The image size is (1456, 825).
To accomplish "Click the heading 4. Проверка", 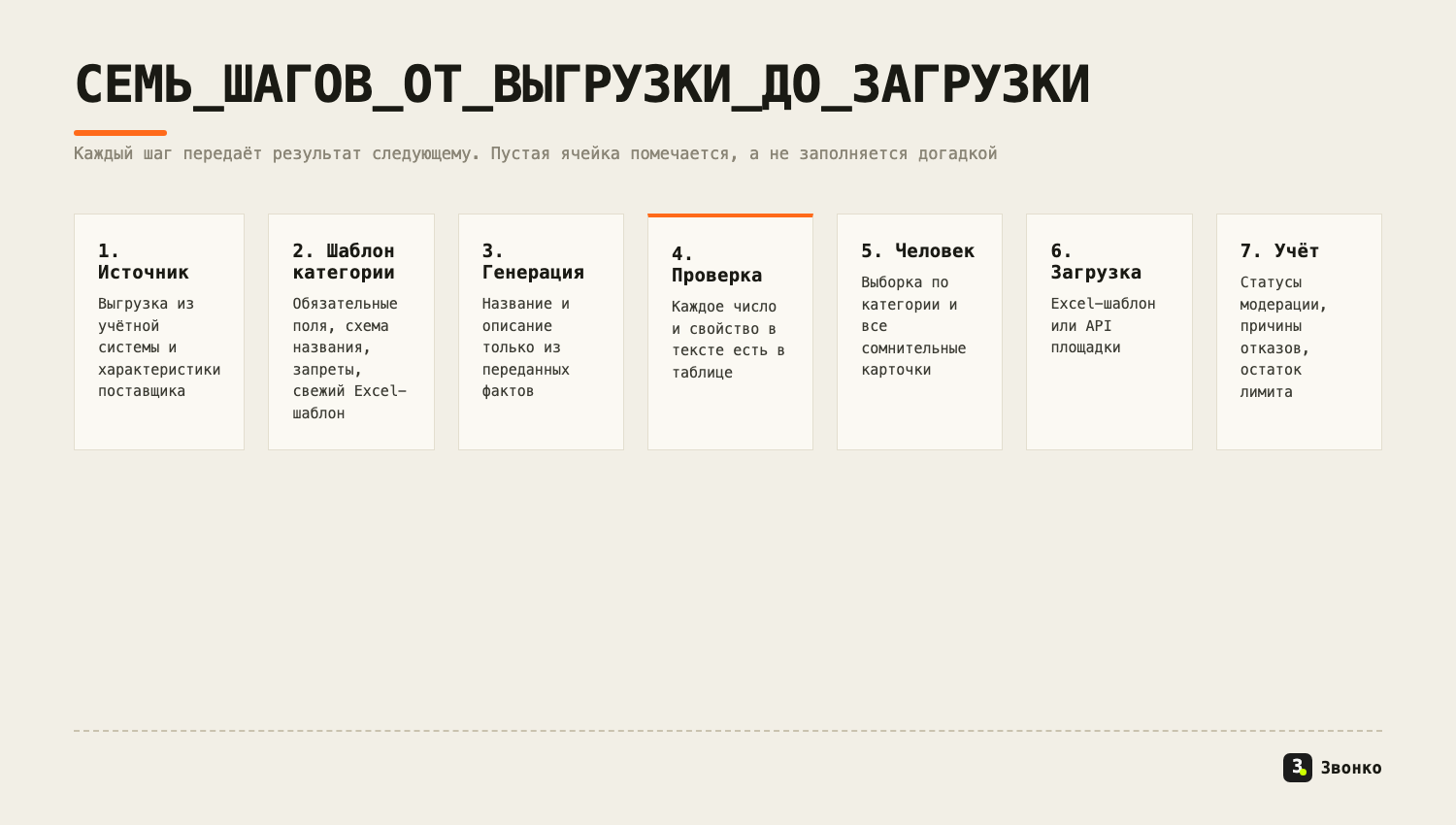I will (x=716, y=264).
